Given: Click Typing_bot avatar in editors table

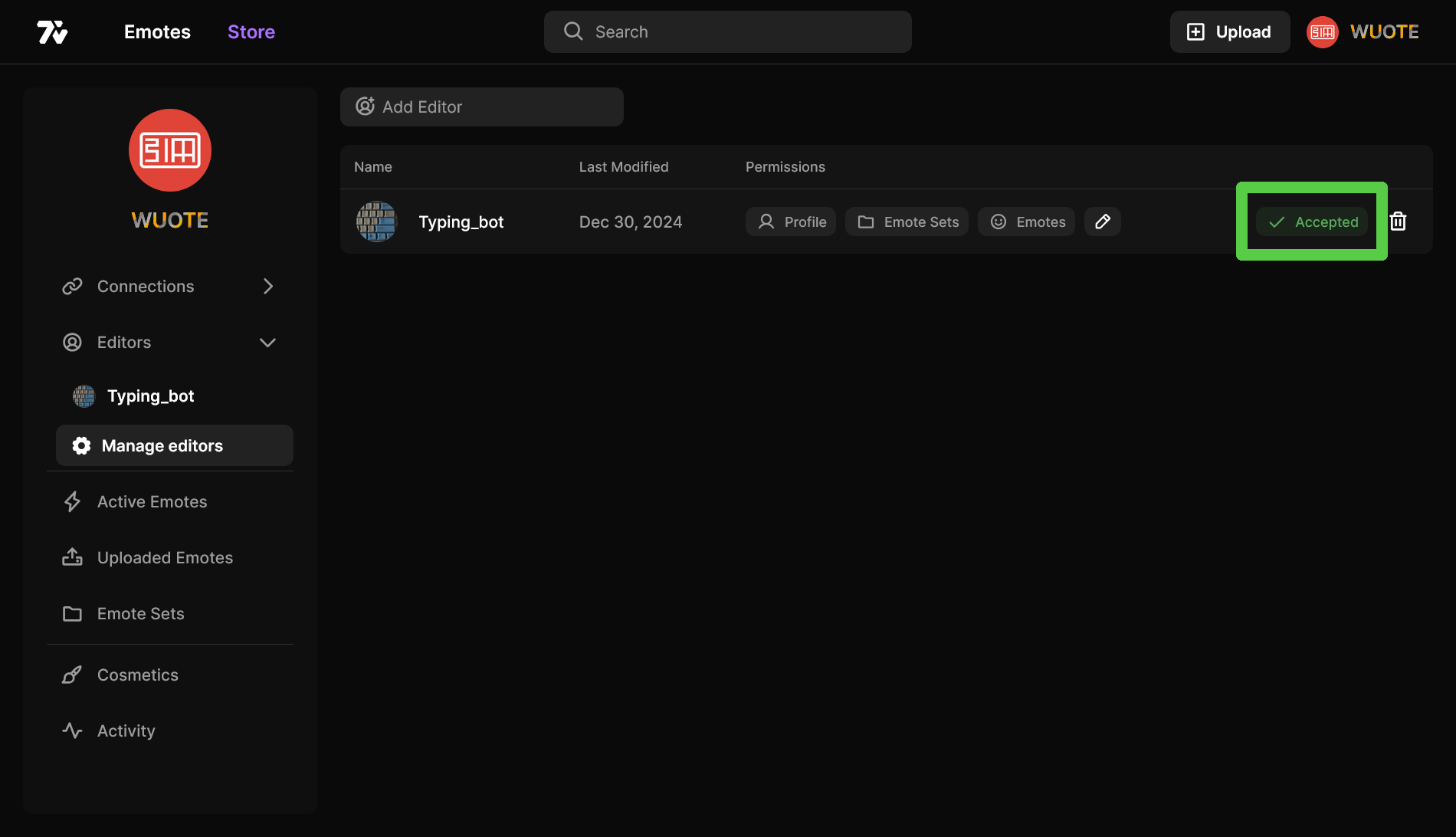Looking at the screenshot, I should [376, 222].
